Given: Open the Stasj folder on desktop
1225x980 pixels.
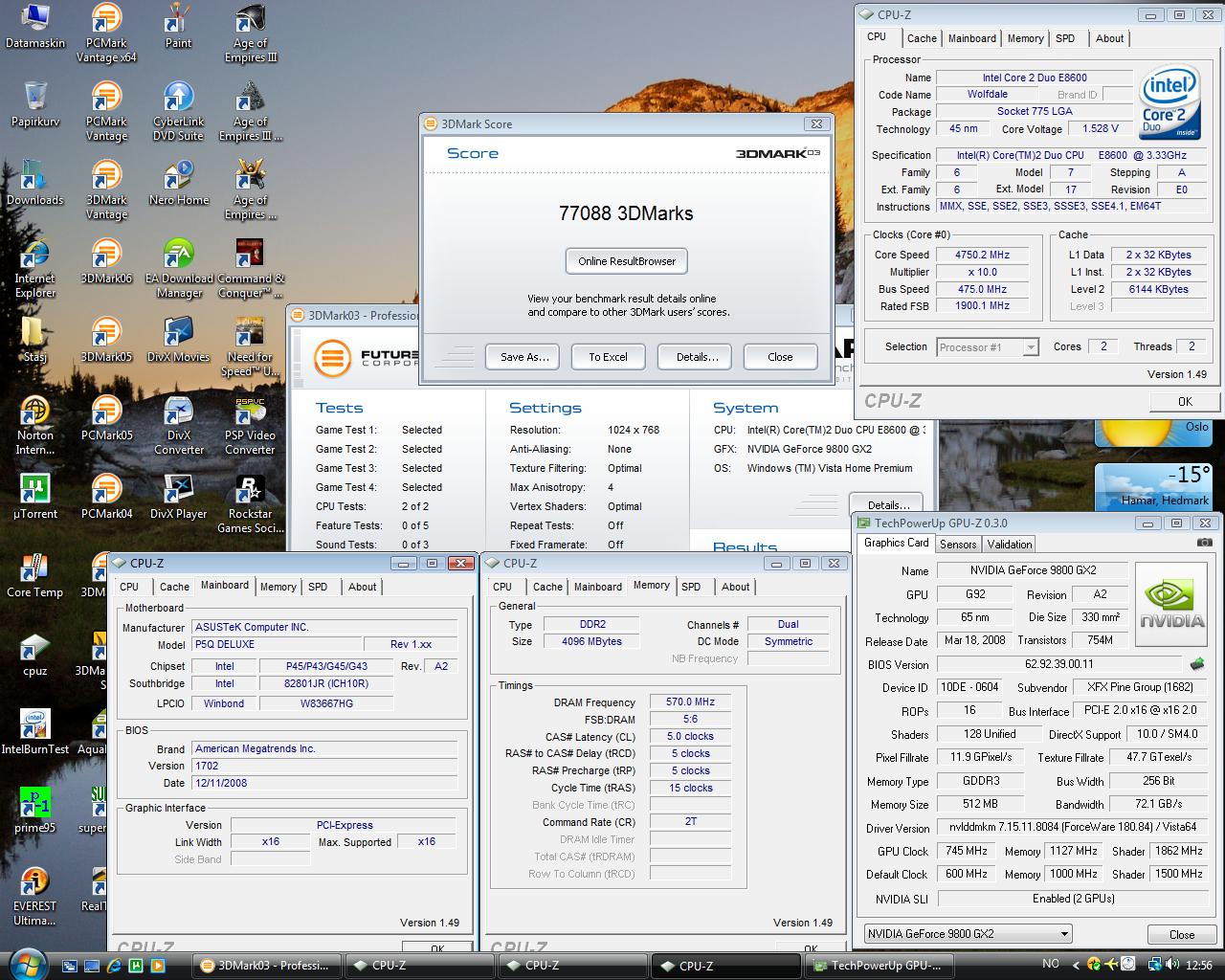Looking at the screenshot, I should click(x=35, y=341).
